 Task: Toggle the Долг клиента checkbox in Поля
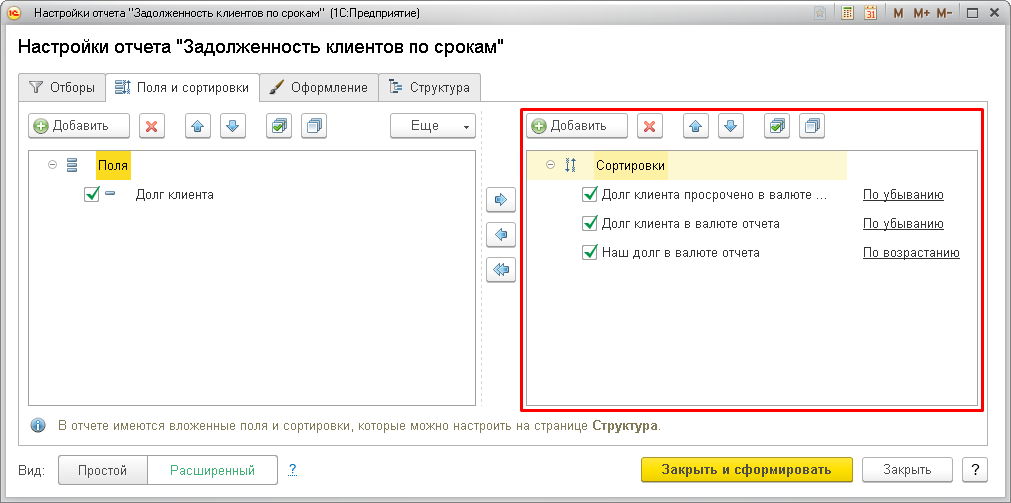(92, 194)
